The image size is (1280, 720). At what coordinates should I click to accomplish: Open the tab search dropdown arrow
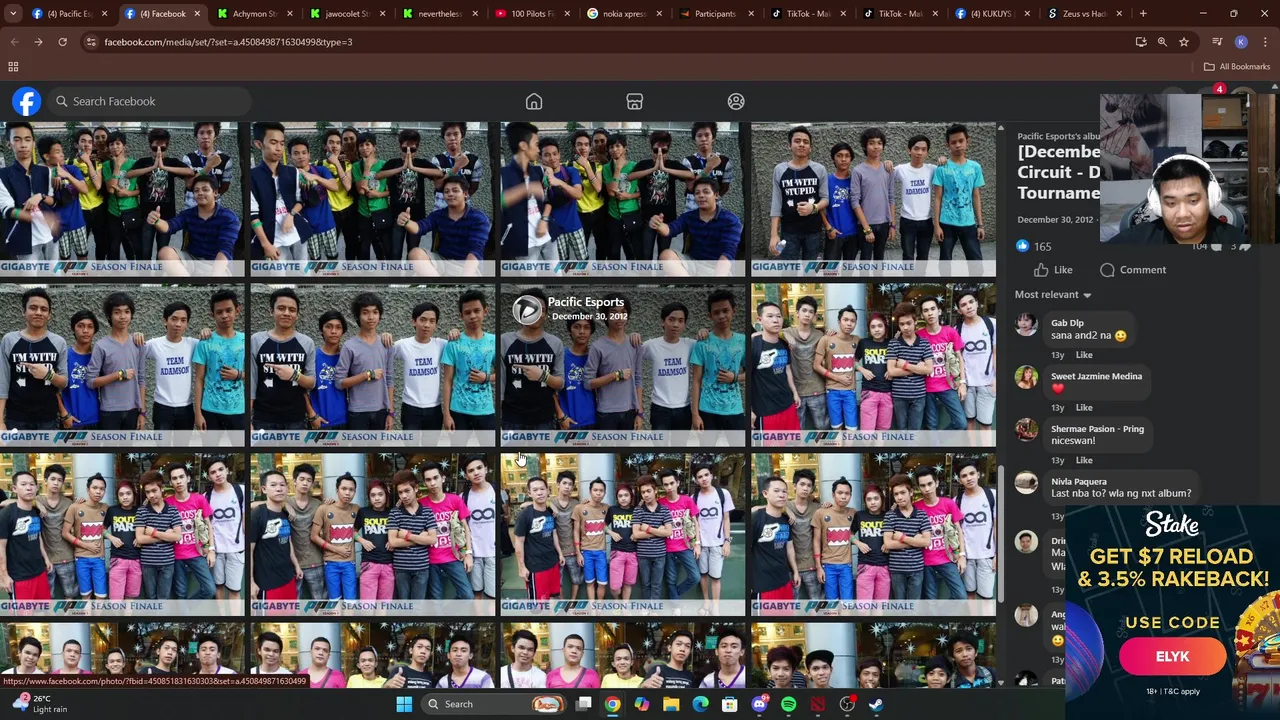12,14
